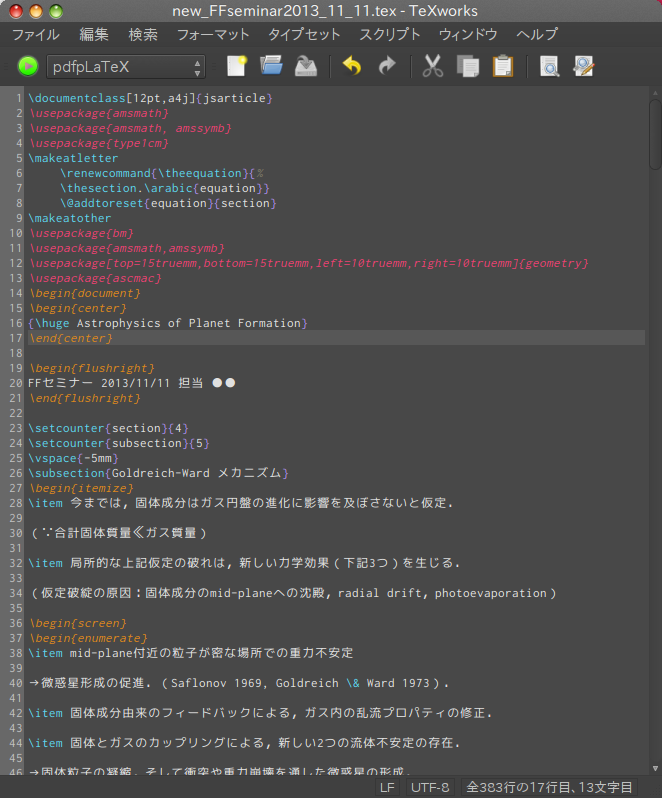662x798 pixels.
Task: Open the 検索 menu
Action: pos(143,35)
